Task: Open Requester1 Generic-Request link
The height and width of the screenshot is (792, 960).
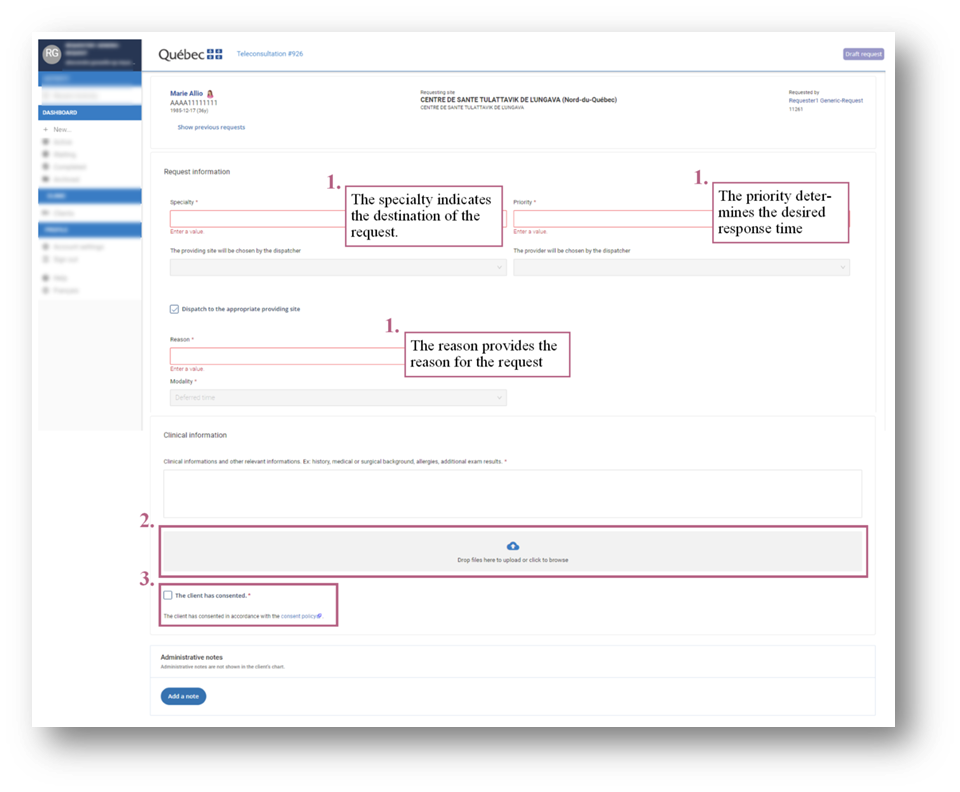Action: click(x=825, y=100)
